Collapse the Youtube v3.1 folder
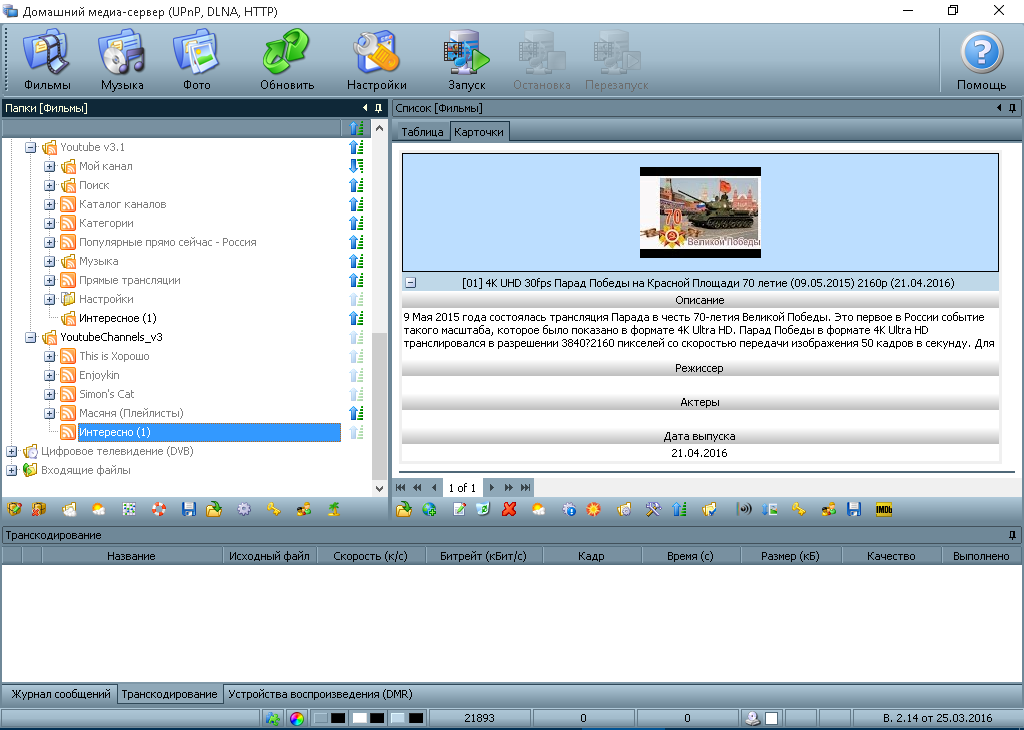 [31, 147]
